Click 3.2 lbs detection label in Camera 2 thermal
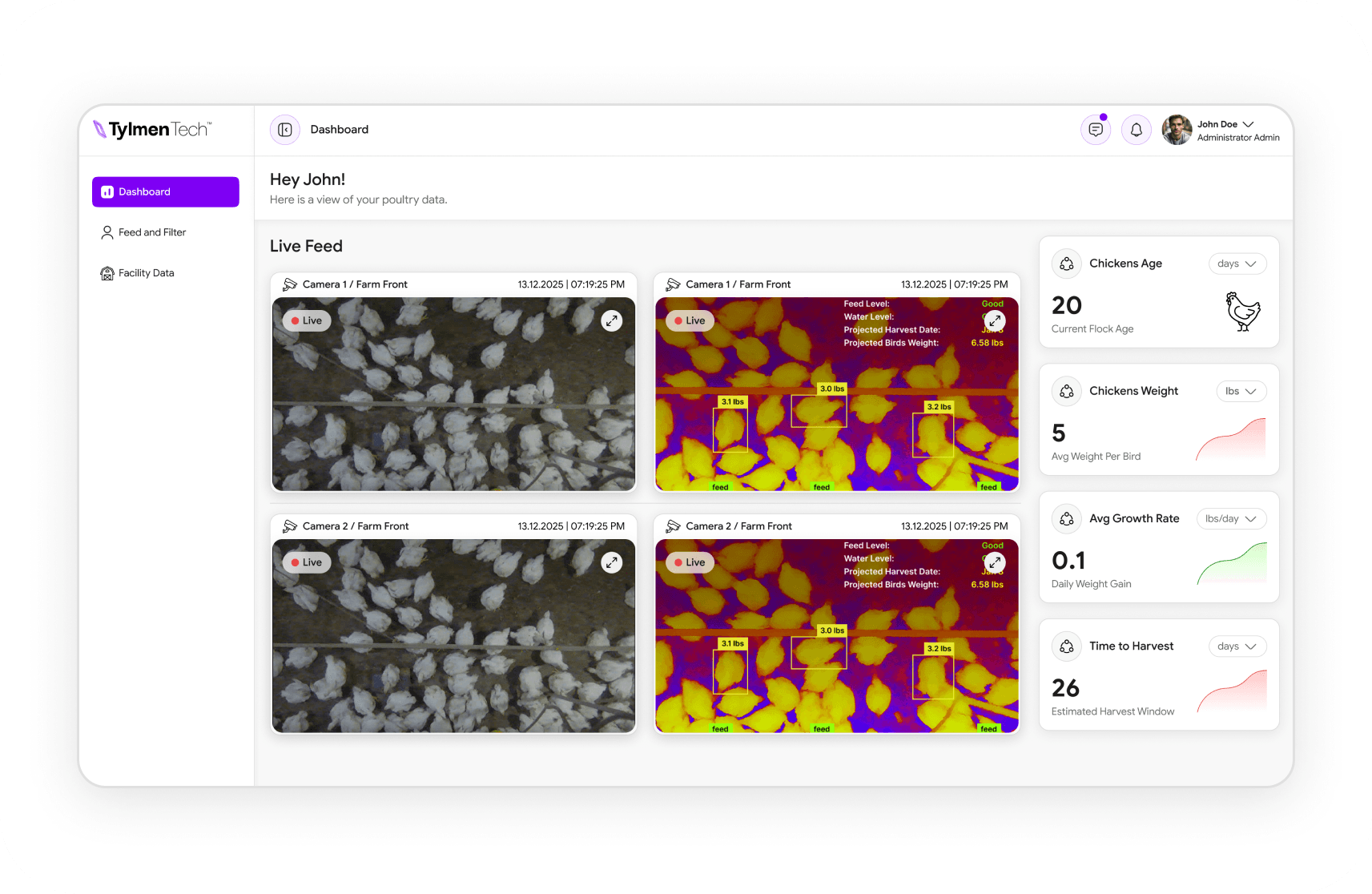The width and height of the screenshot is (1372, 894). click(939, 649)
